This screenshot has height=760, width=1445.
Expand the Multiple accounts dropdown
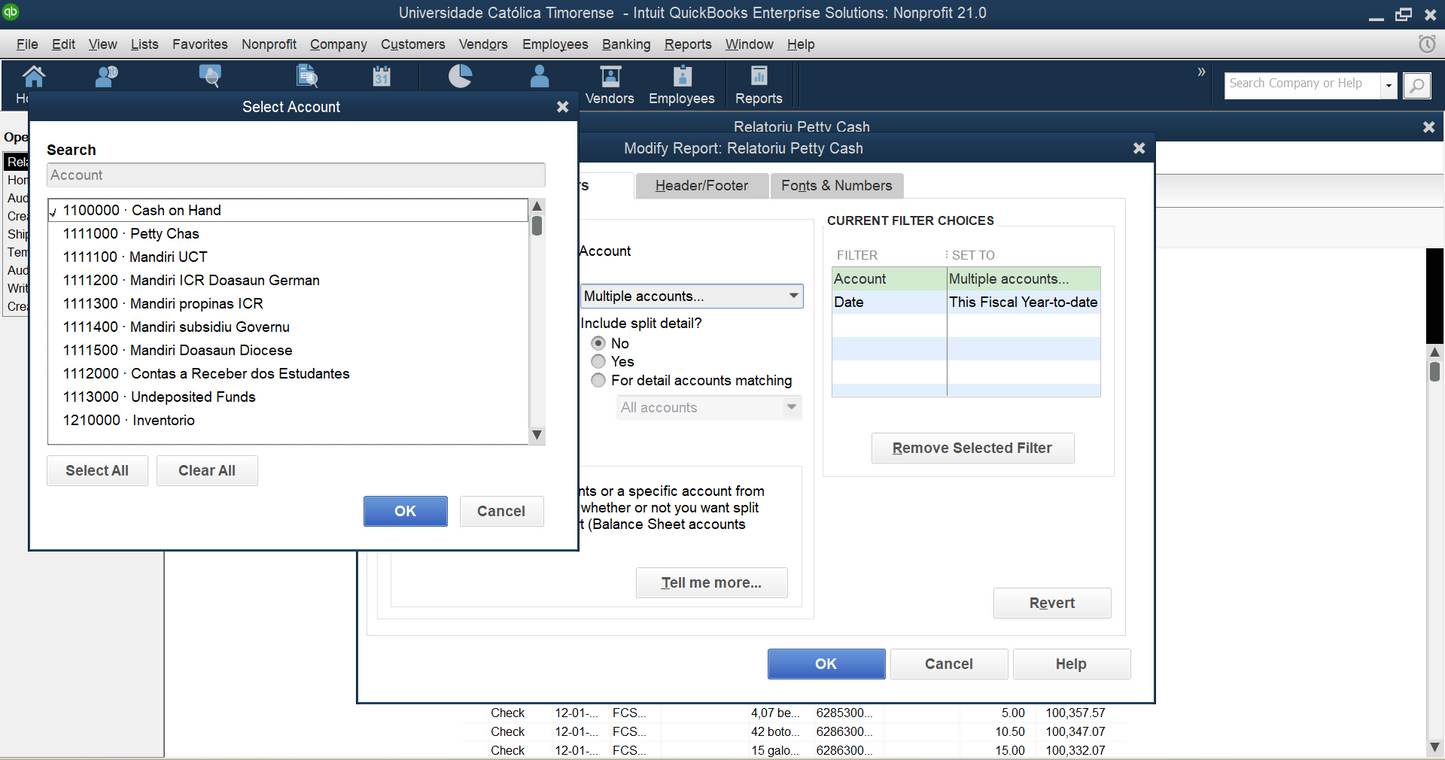(x=794, y=296)
